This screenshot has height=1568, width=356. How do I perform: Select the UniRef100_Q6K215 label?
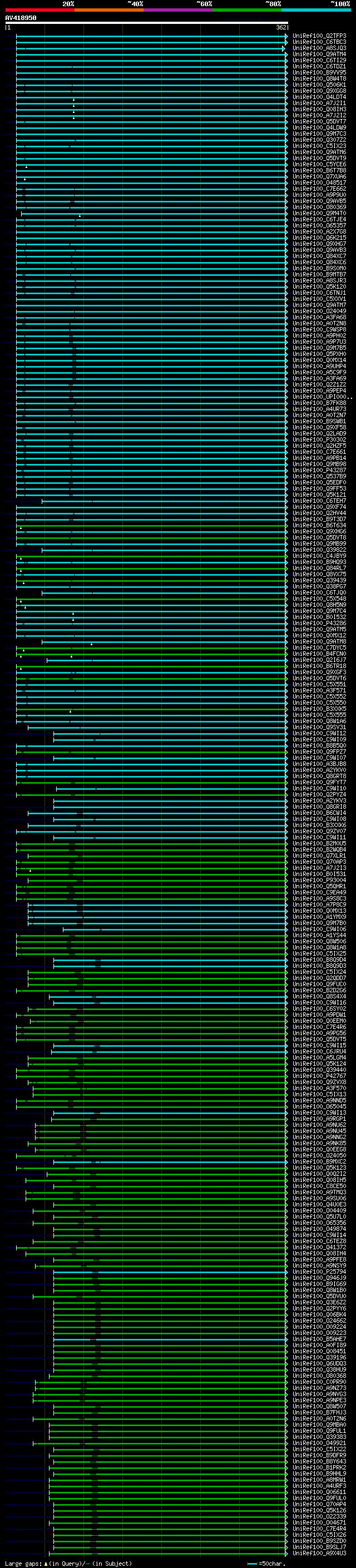coord(319,238)
